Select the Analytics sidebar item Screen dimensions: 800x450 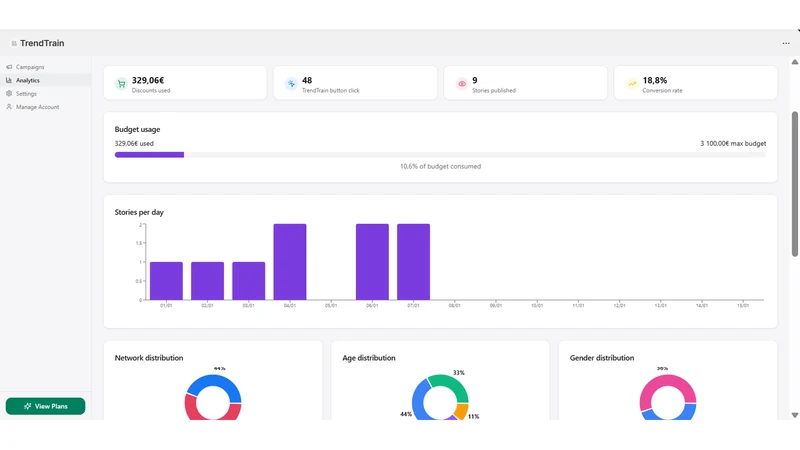tap(45, 80)
